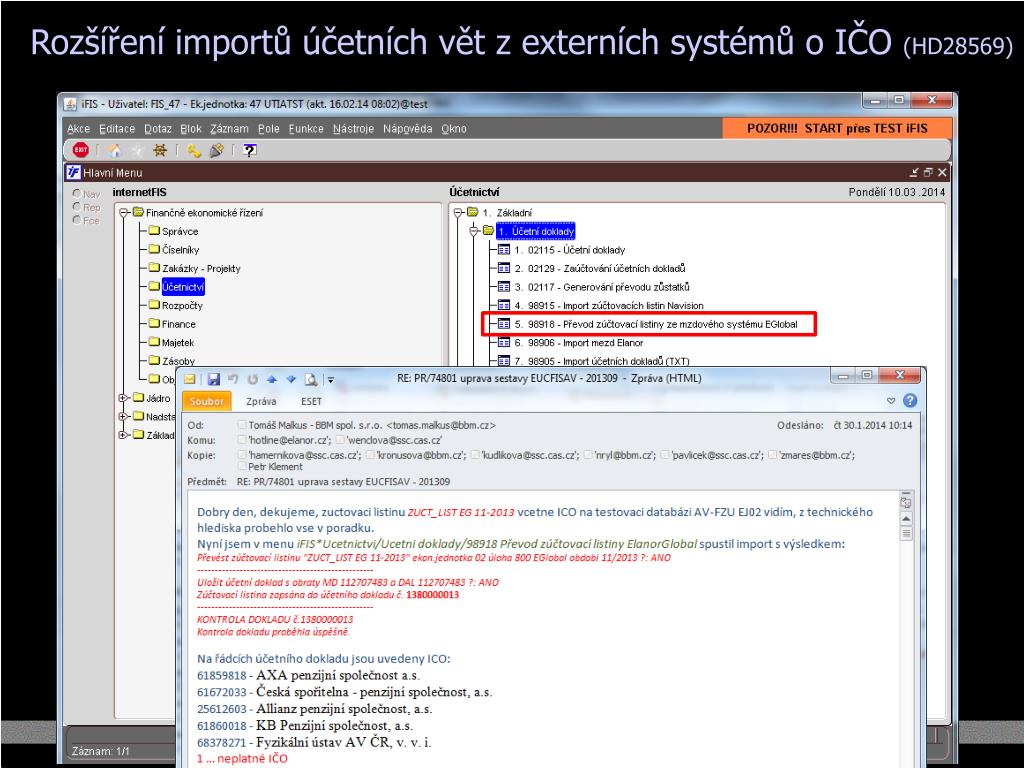Image resolution: width=1024 pixels, height=768 pixels.
Task: Click presence box next to 'hotline@elanor.cz'
Action: pos(242,440)
